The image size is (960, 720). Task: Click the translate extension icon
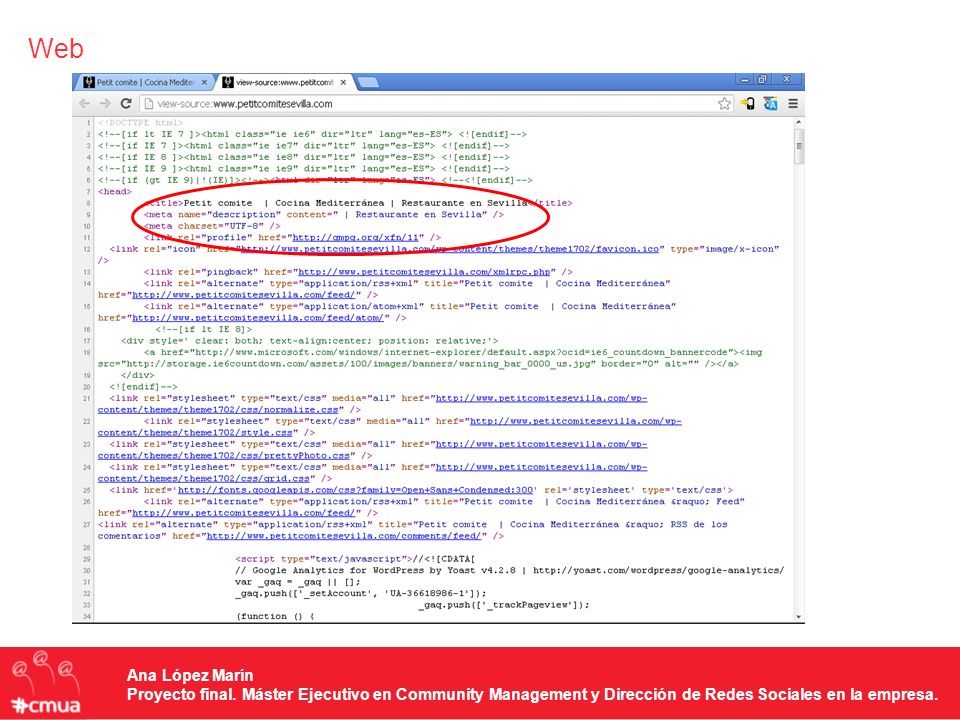tap(770, 103)
